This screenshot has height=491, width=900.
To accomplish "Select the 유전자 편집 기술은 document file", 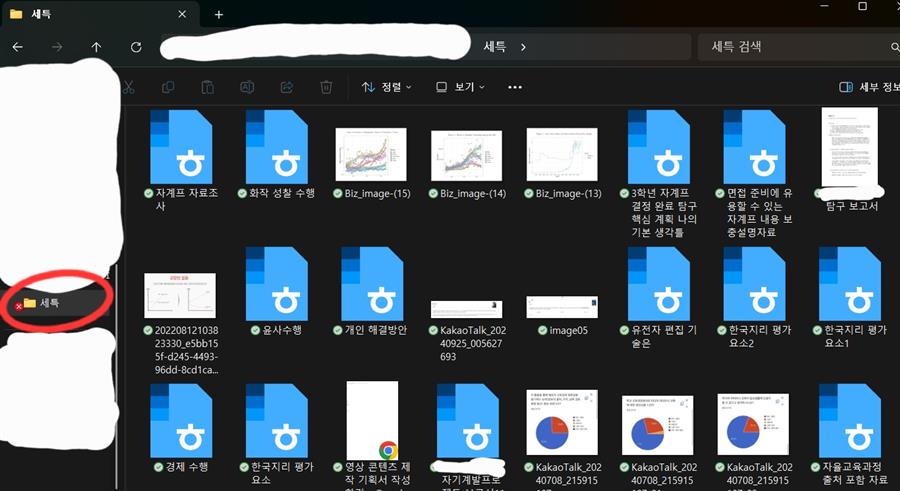I will point(657,290).
